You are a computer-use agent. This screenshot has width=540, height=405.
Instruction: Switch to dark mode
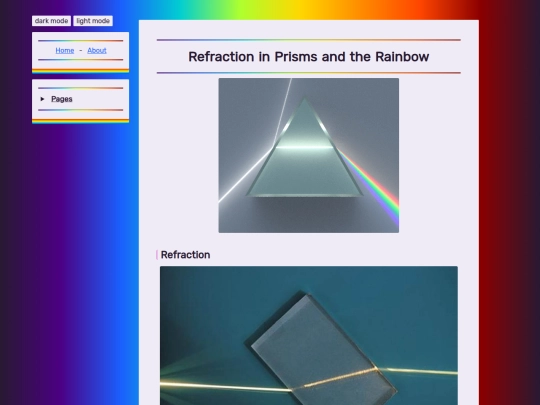tap(51, 21)
